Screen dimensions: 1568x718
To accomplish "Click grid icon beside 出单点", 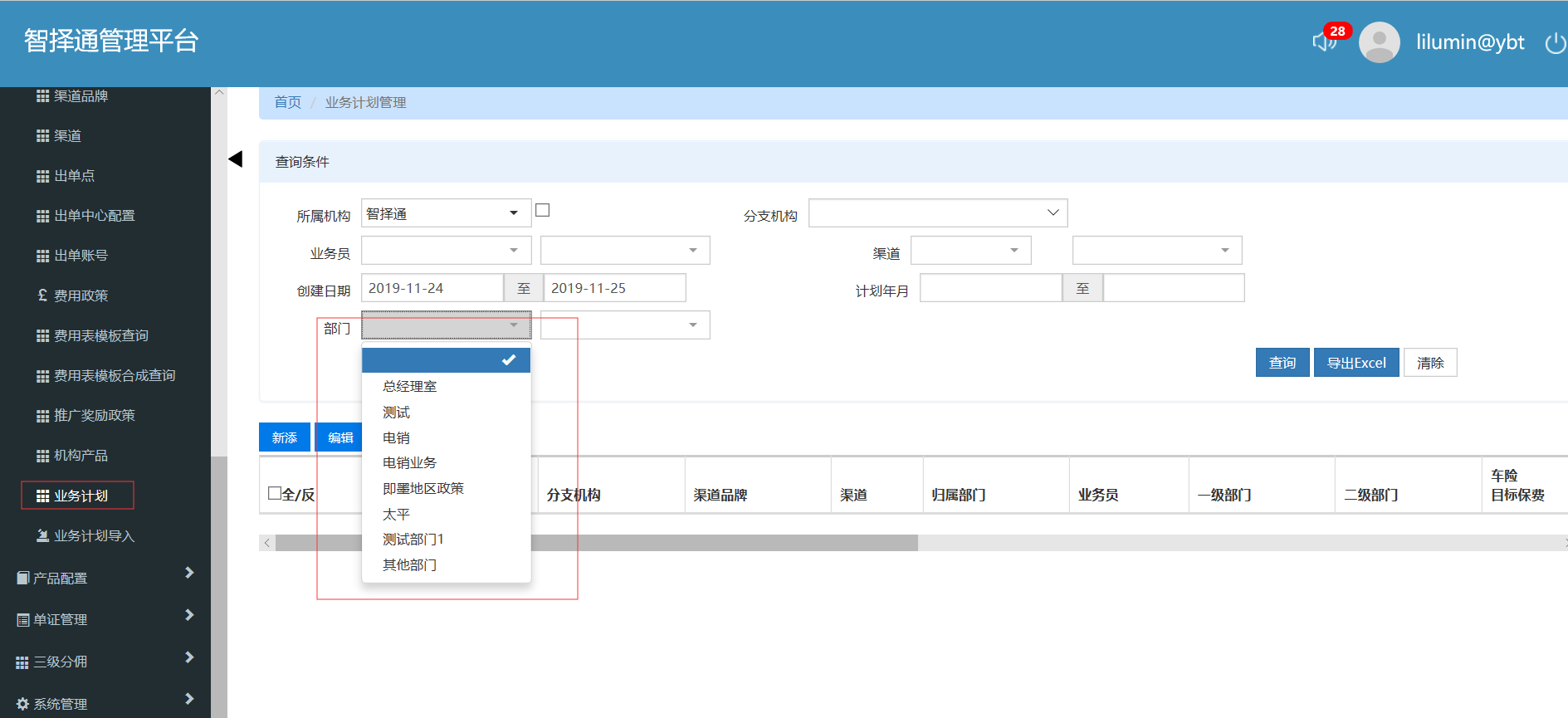I will [x=42, y=176].
